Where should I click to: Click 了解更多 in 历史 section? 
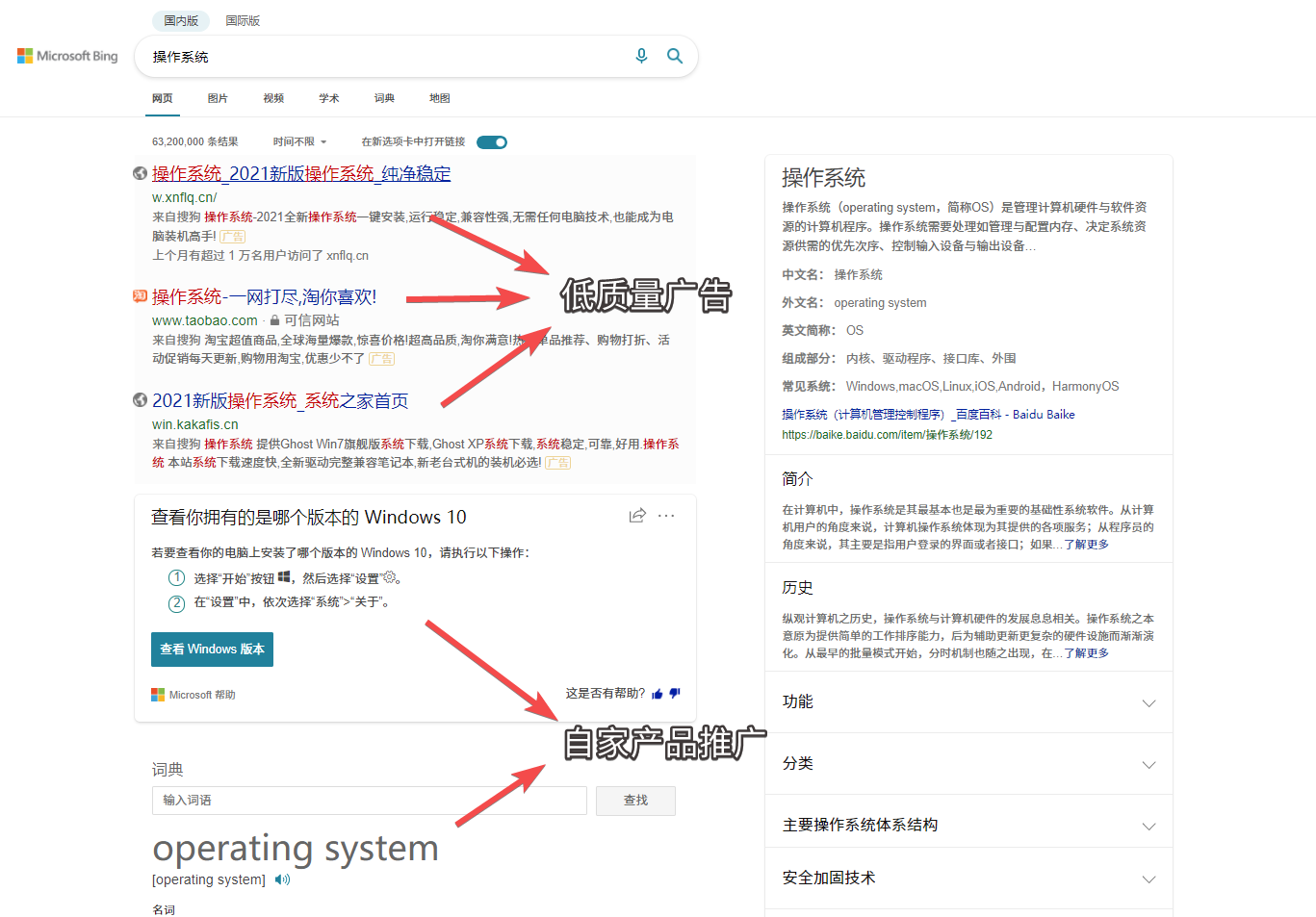click(x=1086, y=653)
